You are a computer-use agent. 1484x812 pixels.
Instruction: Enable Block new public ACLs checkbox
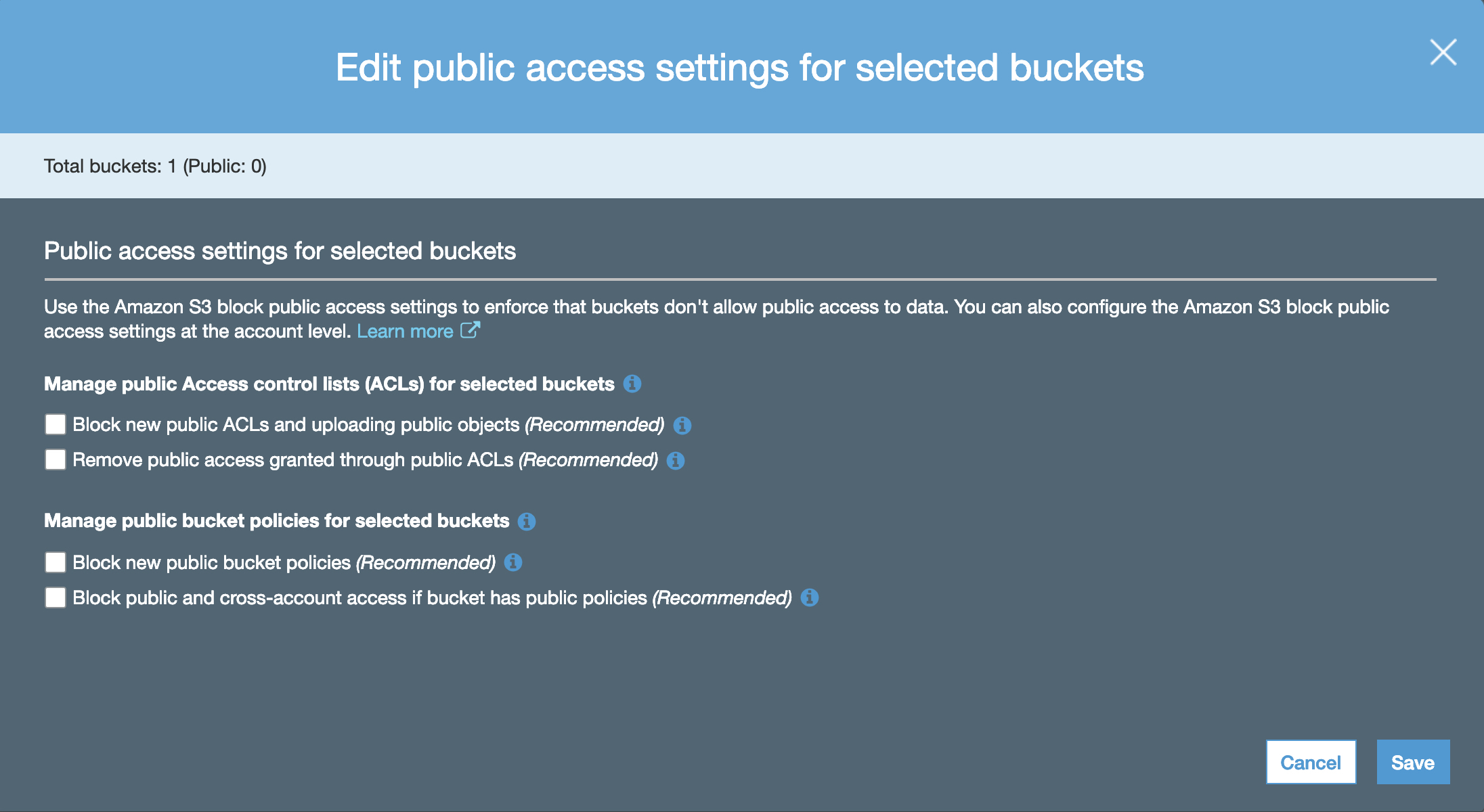[x=56, y=424]
